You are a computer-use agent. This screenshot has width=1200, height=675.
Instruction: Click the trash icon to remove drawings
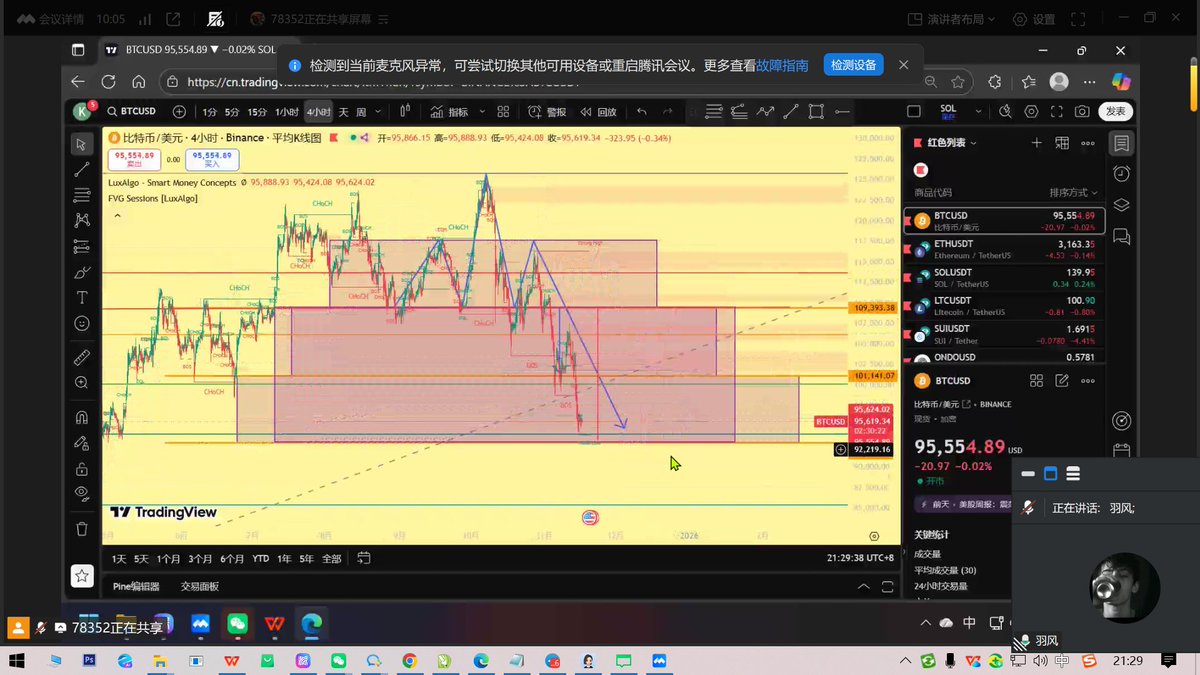pyautogui.click(x=82, y=528)
